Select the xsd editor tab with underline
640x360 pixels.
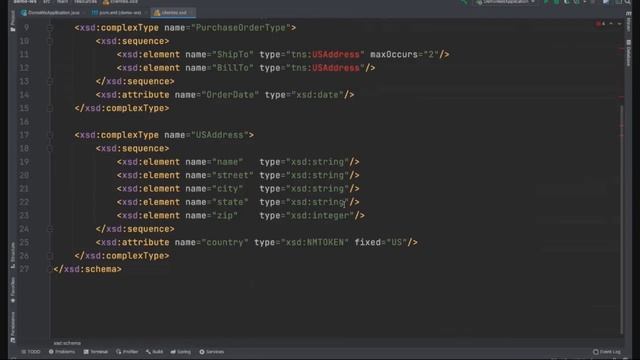click(x=172, y=13)
